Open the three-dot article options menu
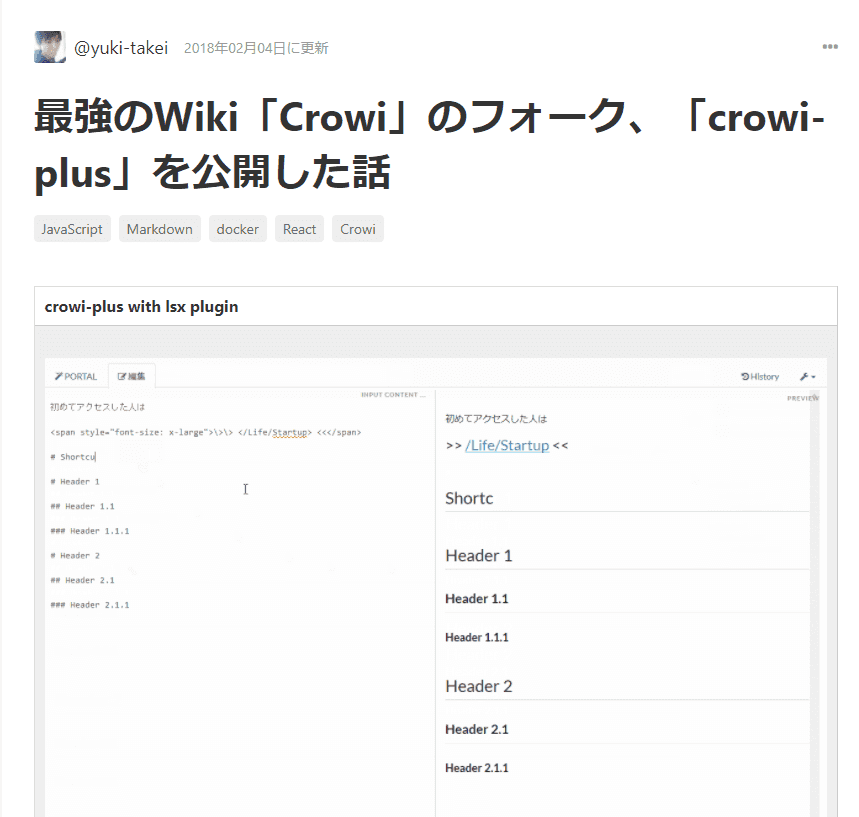This screenshot has width=859, height=817. coord(829,47)
